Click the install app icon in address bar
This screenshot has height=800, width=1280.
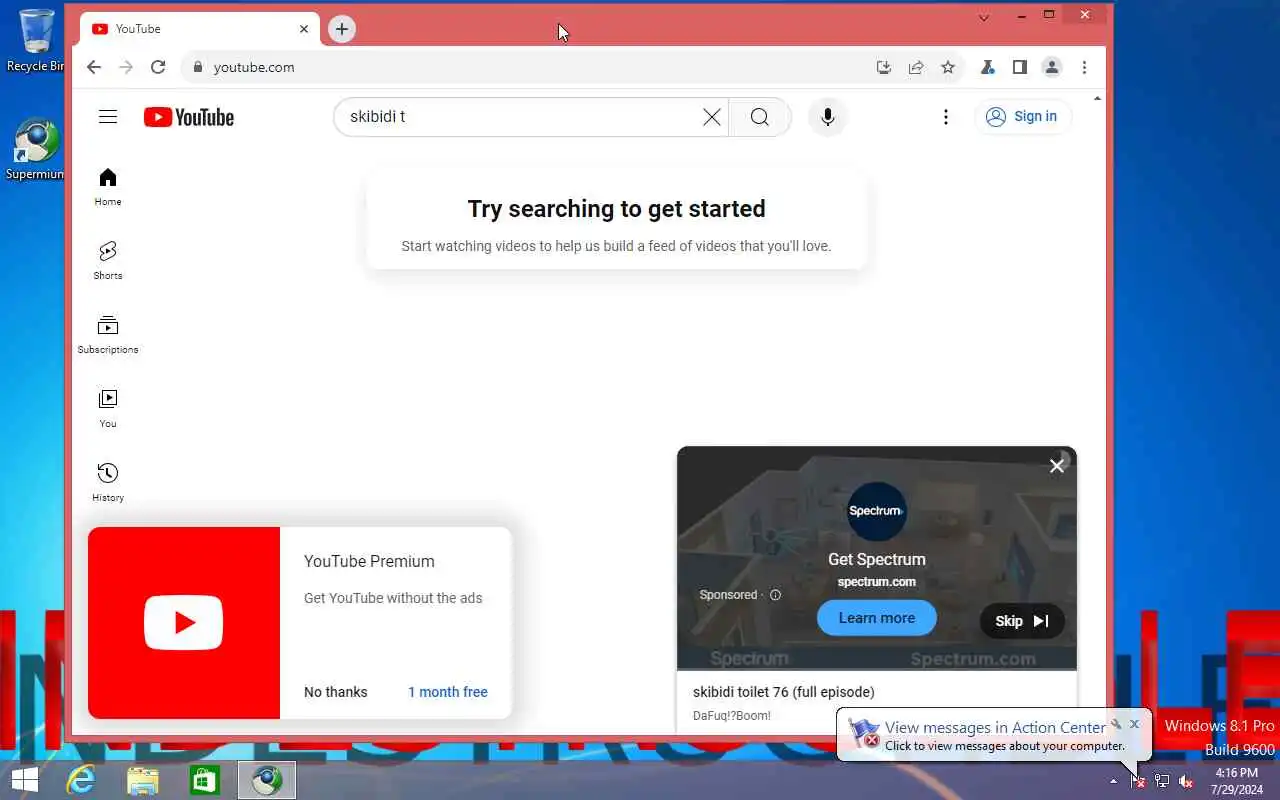point(884,67)
